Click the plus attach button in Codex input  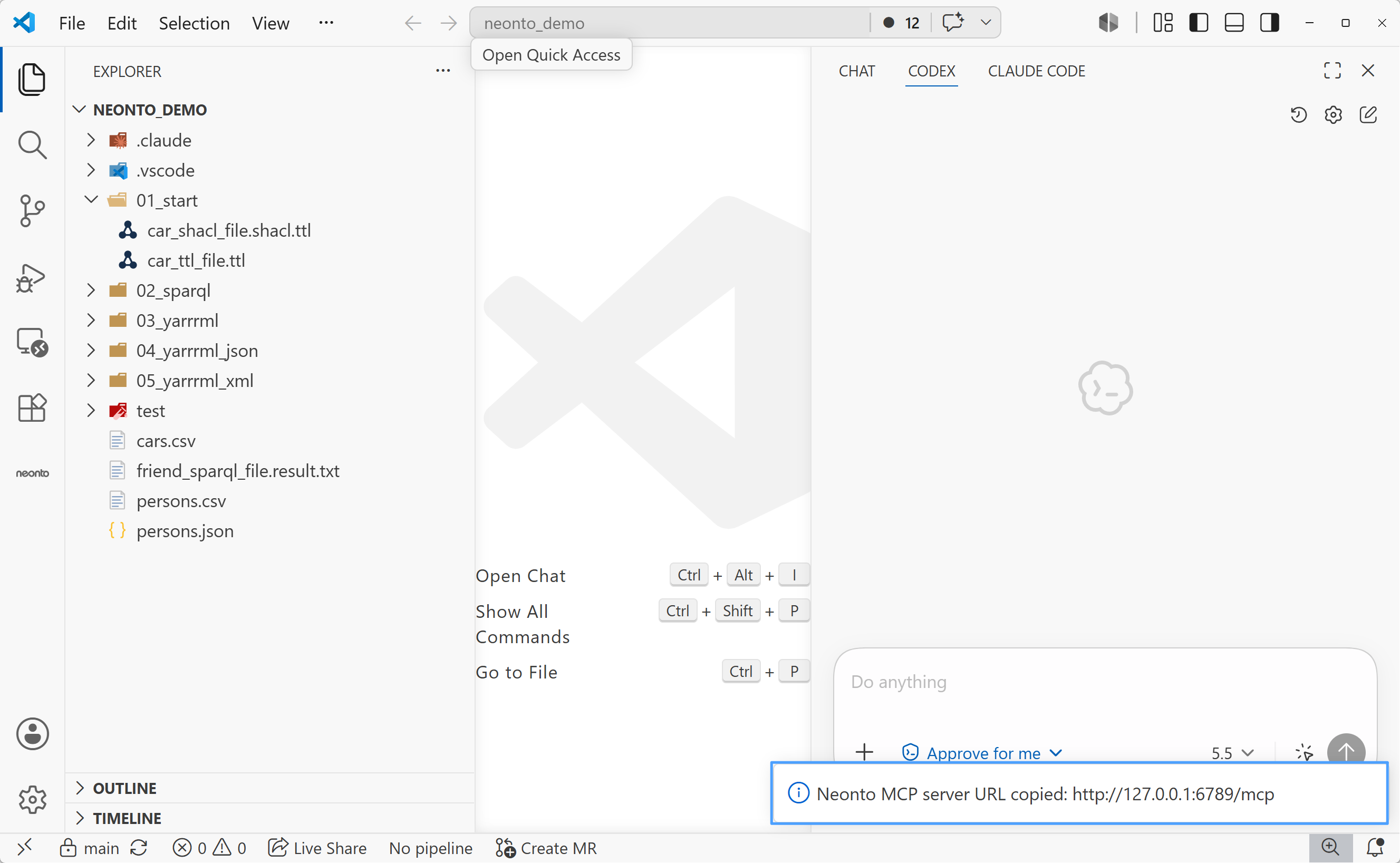click(865, 752)
